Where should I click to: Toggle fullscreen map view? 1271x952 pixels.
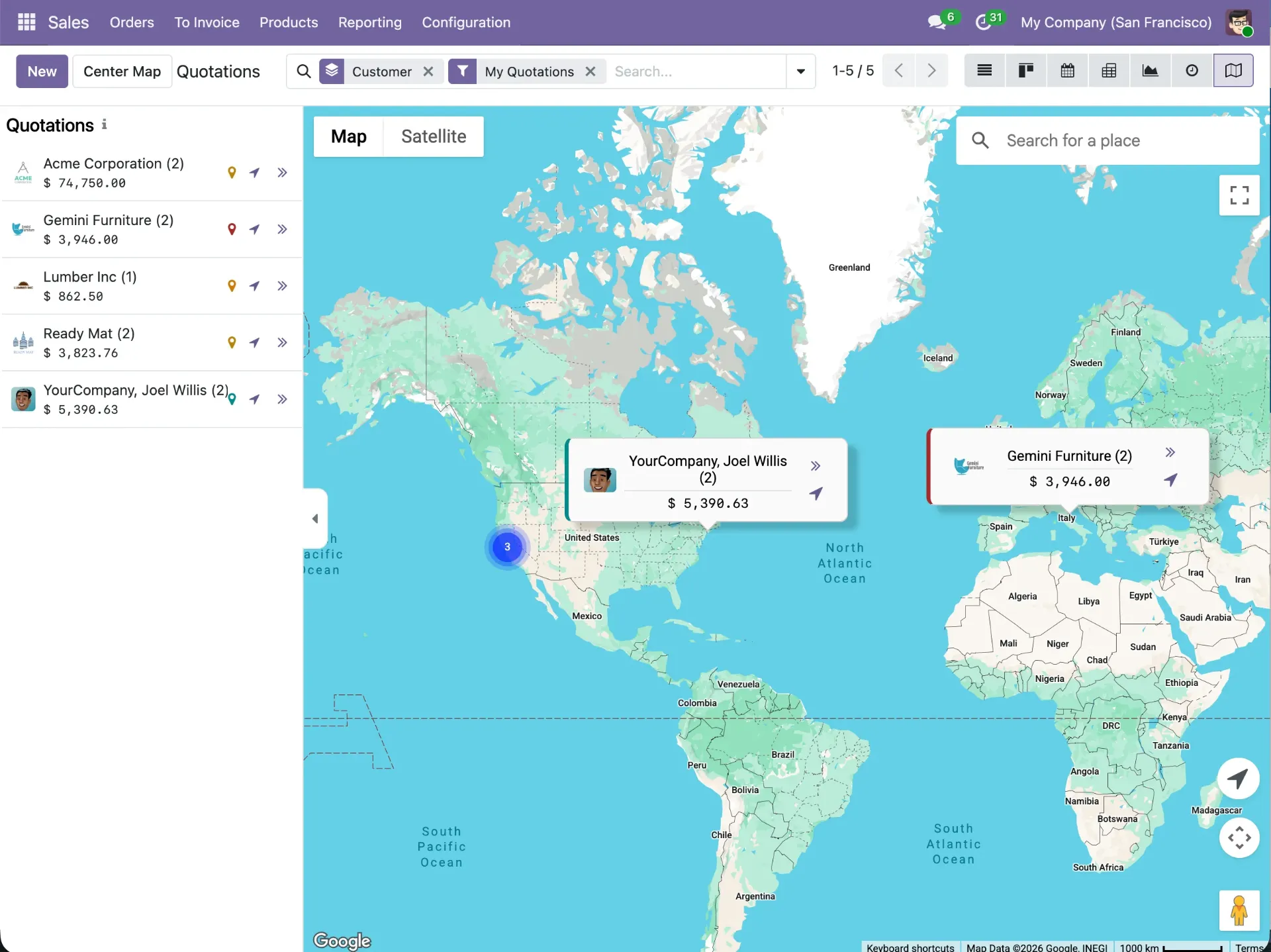(1239, 195)
